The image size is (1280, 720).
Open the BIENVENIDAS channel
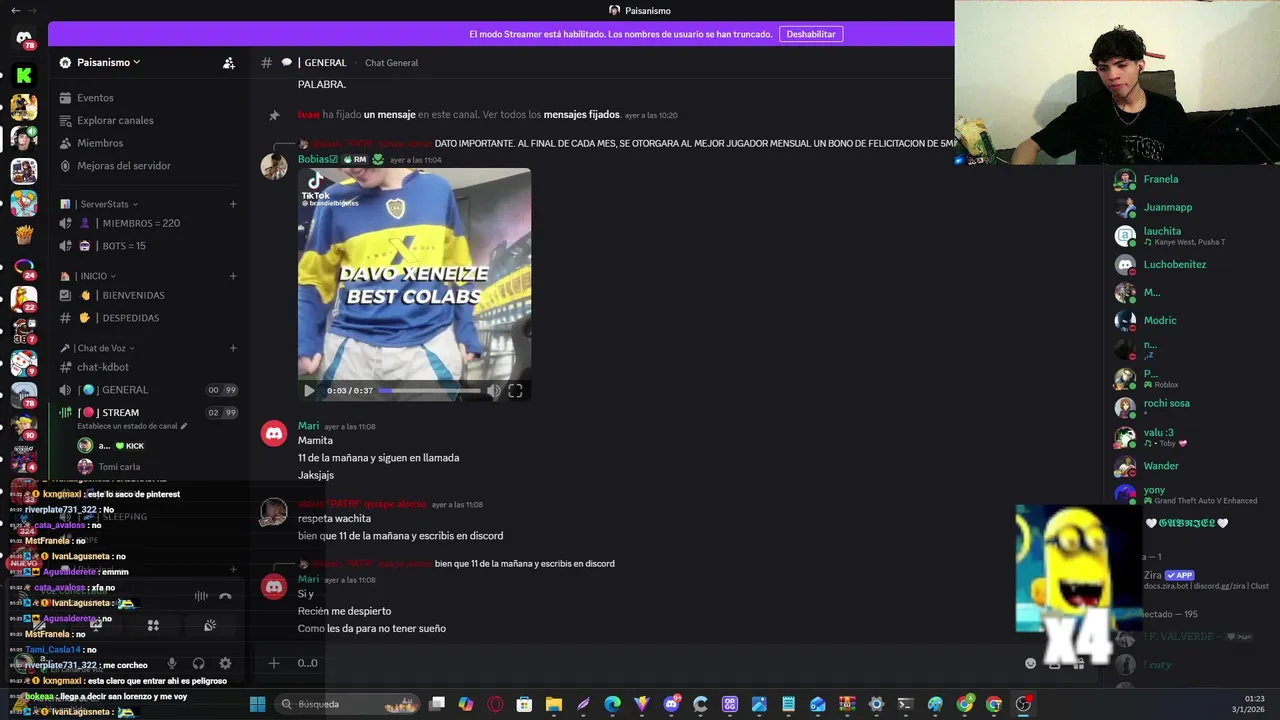(148, 295)
